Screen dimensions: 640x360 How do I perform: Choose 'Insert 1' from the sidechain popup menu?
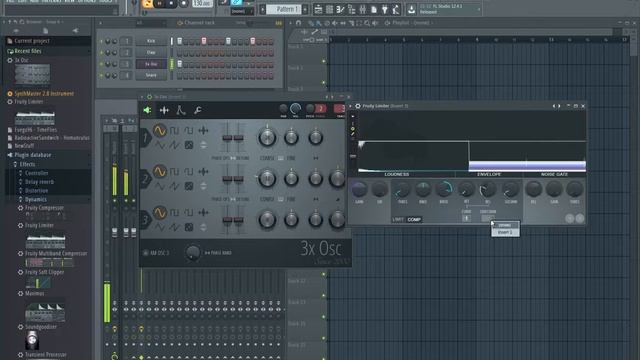[505, 232]
